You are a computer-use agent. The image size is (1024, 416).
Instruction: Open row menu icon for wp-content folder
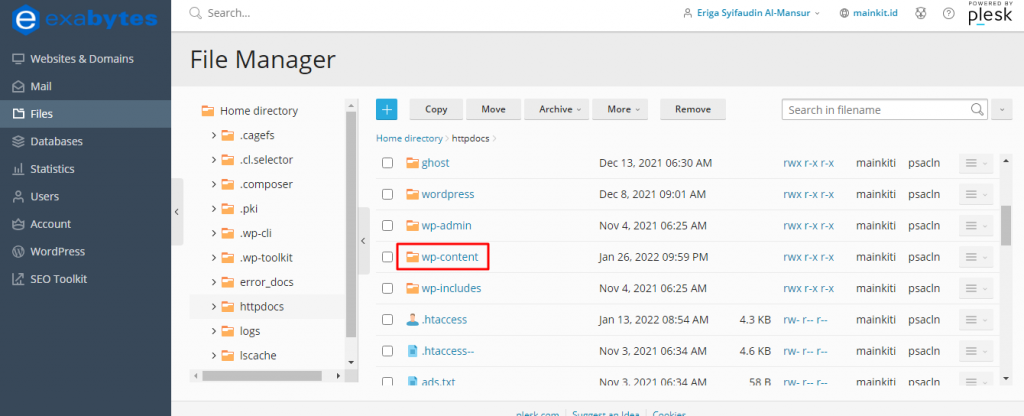click(976, 257)
